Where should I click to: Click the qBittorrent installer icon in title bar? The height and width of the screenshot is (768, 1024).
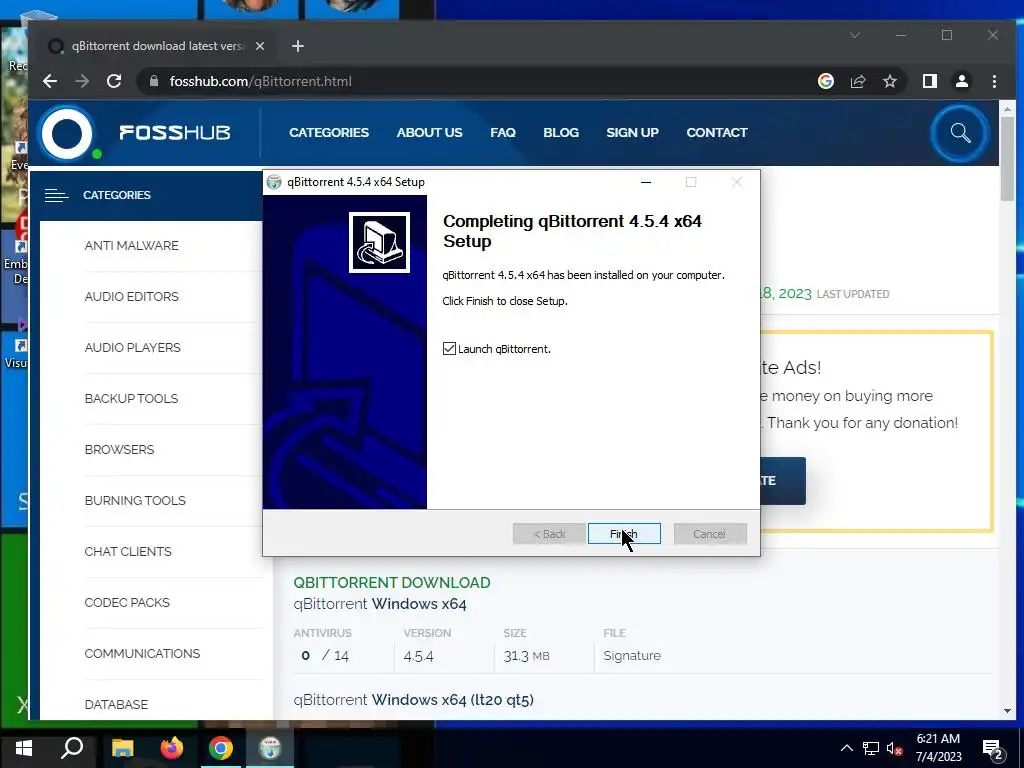(274, 182)
